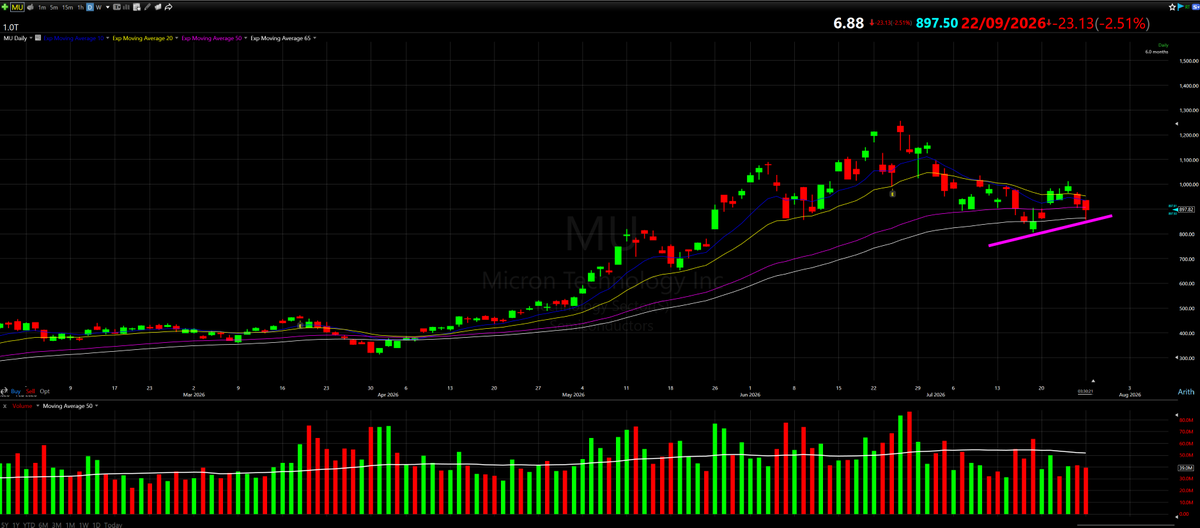This screenshot has height=528, width=1200.
Task: Select the YTD range tab
Action: 29,525
